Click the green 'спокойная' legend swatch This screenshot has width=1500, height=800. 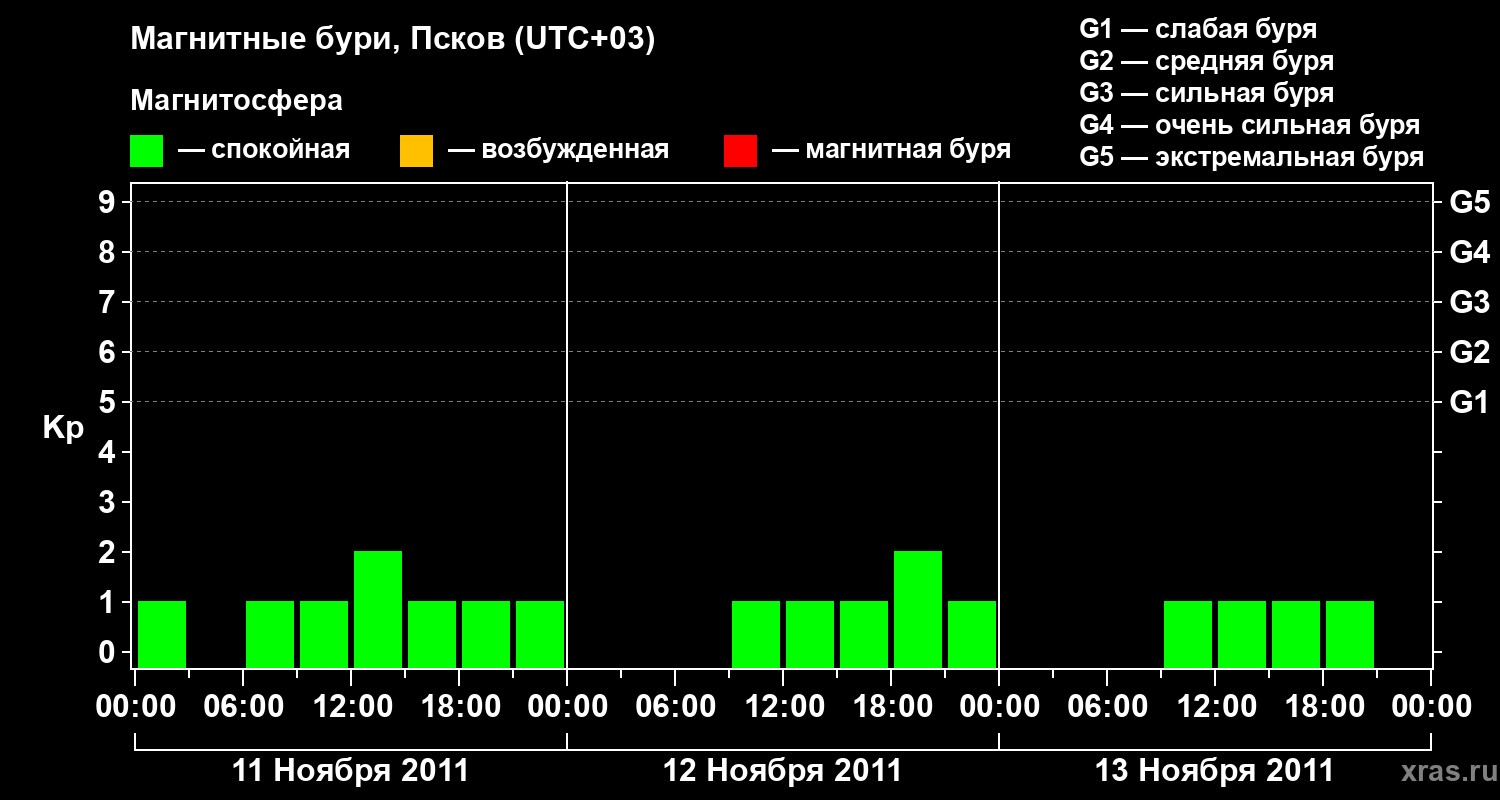tap(146, 151)
